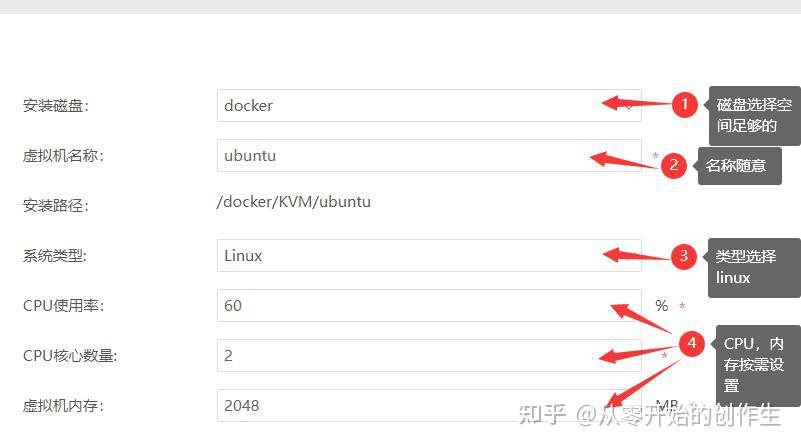Click the CPU核心数量 field label
The width and height of the screenshot is (801, 448).
(x=70, y=356)
